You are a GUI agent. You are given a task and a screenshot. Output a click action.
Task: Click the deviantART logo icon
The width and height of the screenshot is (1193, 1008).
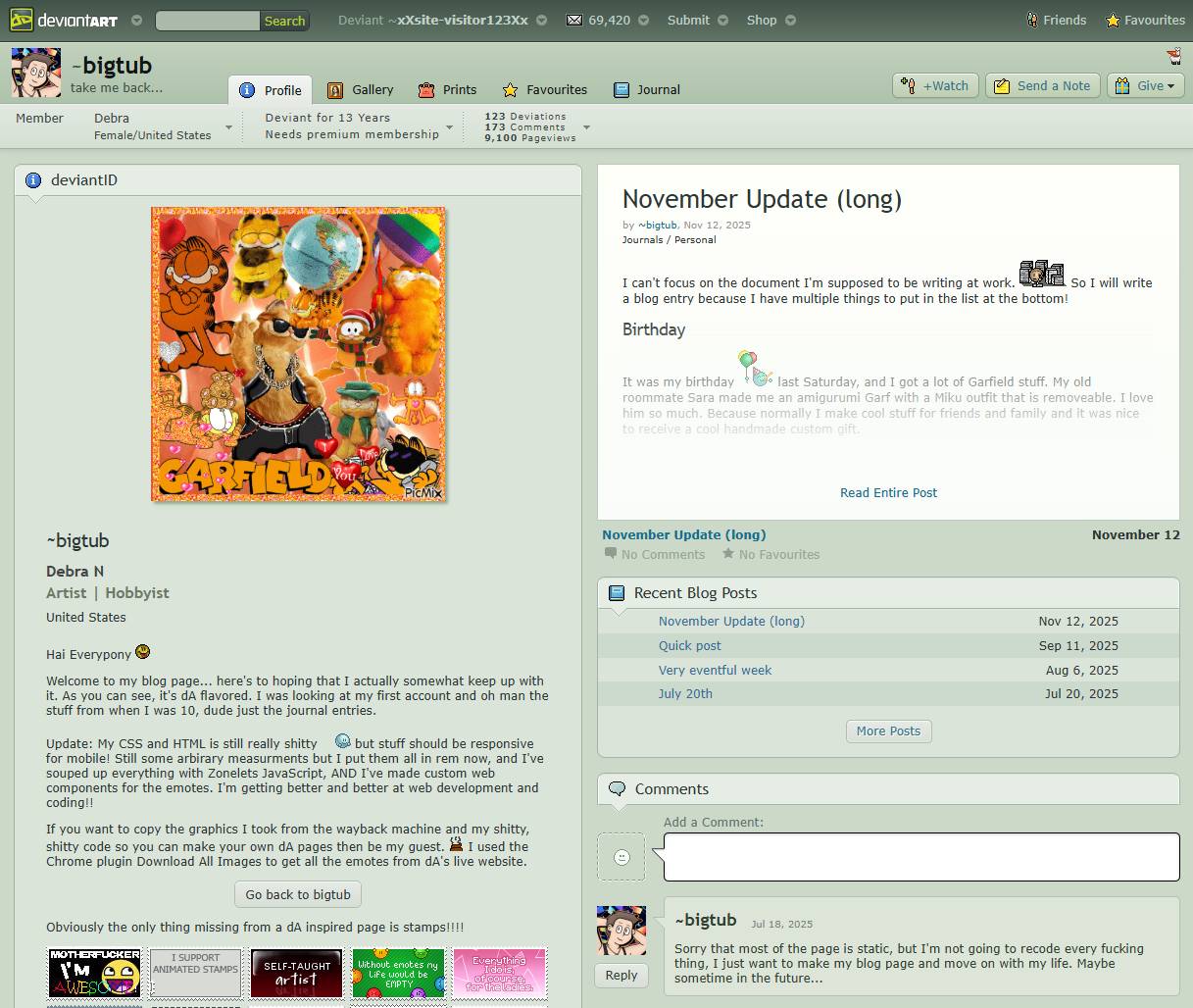[x=22, y=20]
